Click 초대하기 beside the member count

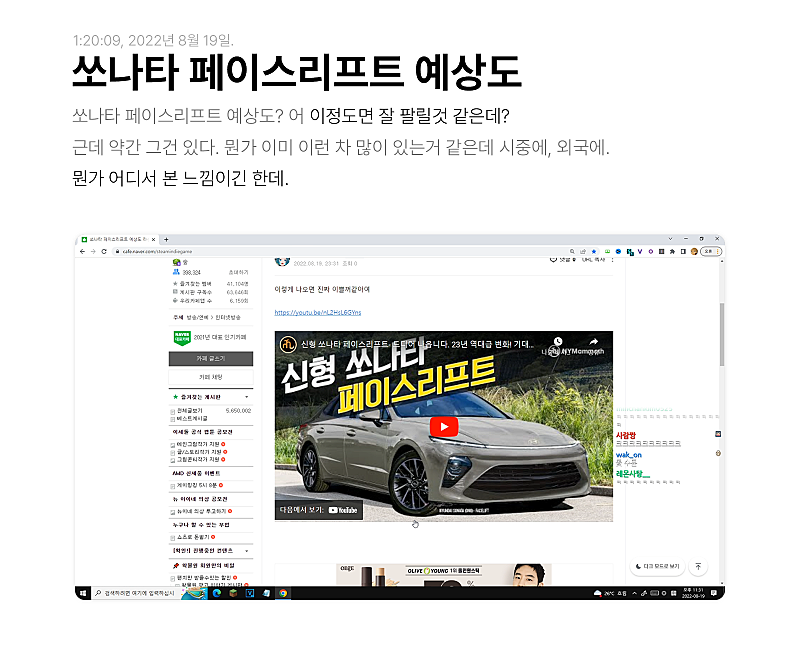pyautogui.click(x=238, y=272)
